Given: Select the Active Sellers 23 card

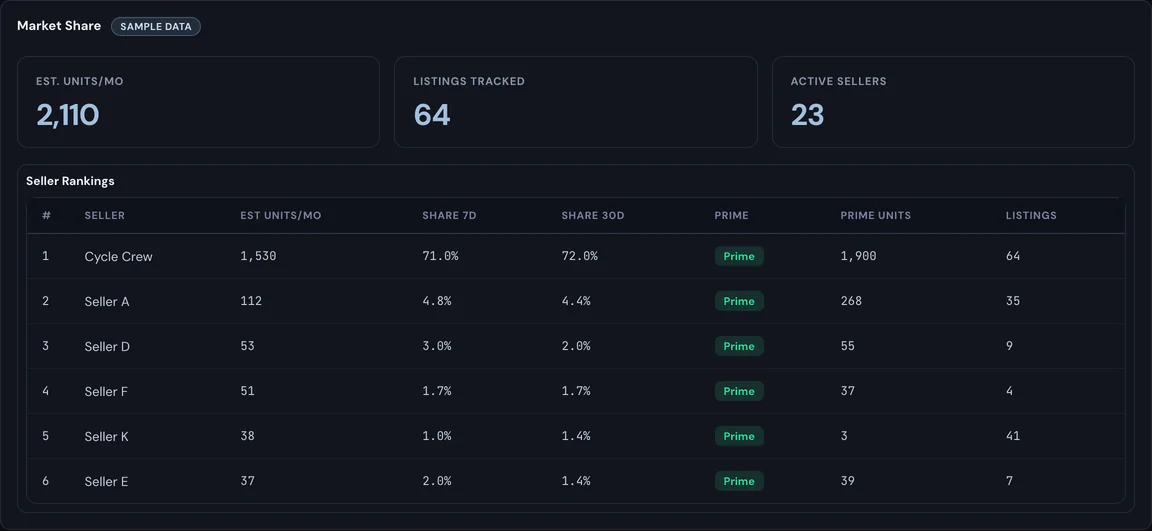Looking at the screenshot, I should [x=953, y=102].
